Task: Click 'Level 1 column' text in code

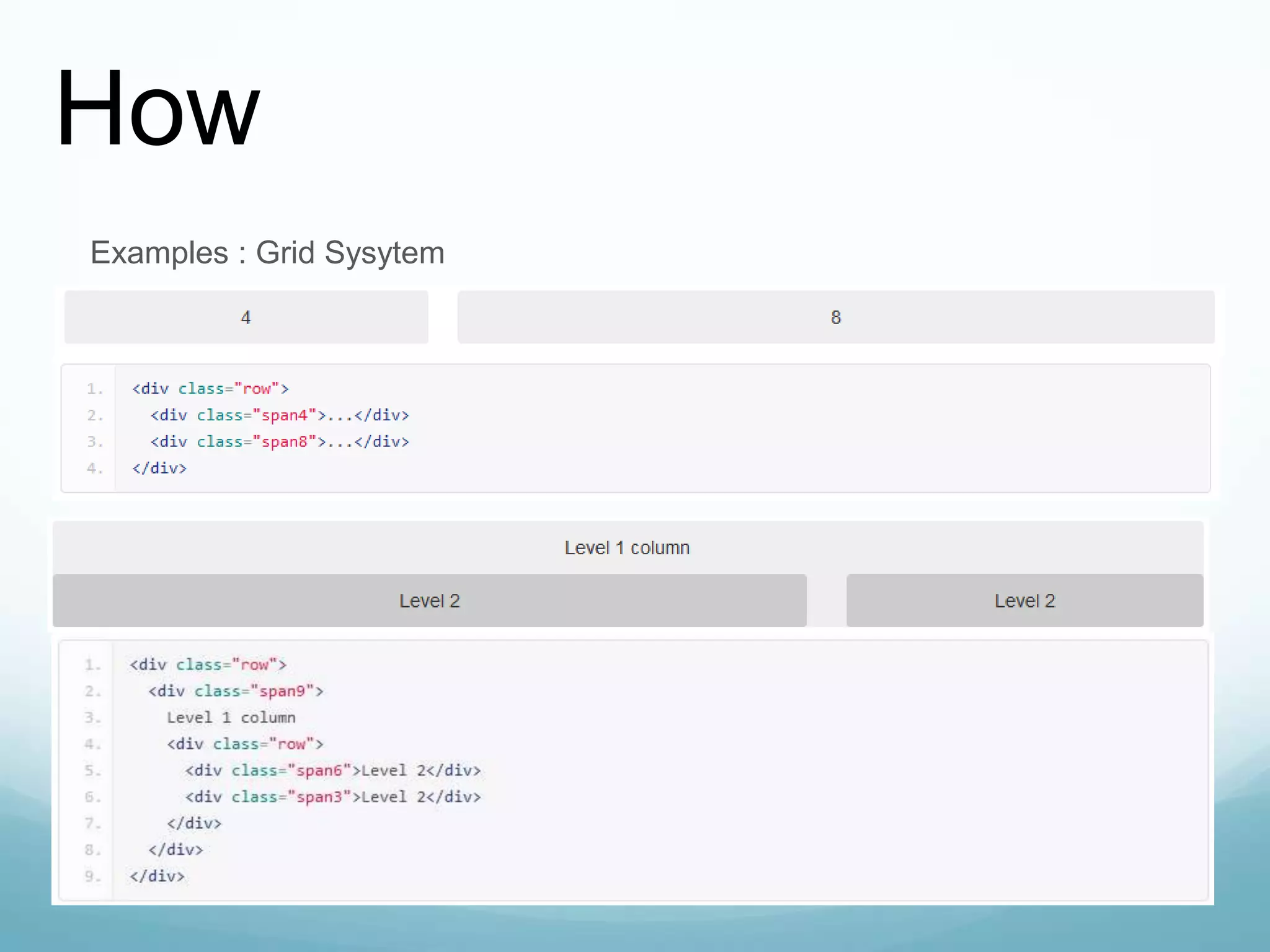Action: [x=231, y=718]
